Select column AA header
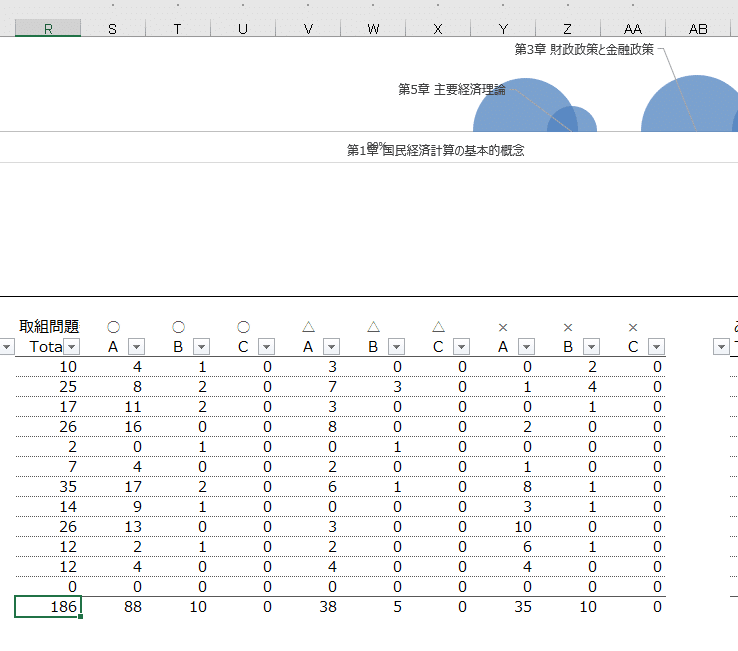Screen dimensions: 738x651 pyautogui.click(x=633, y=29)
